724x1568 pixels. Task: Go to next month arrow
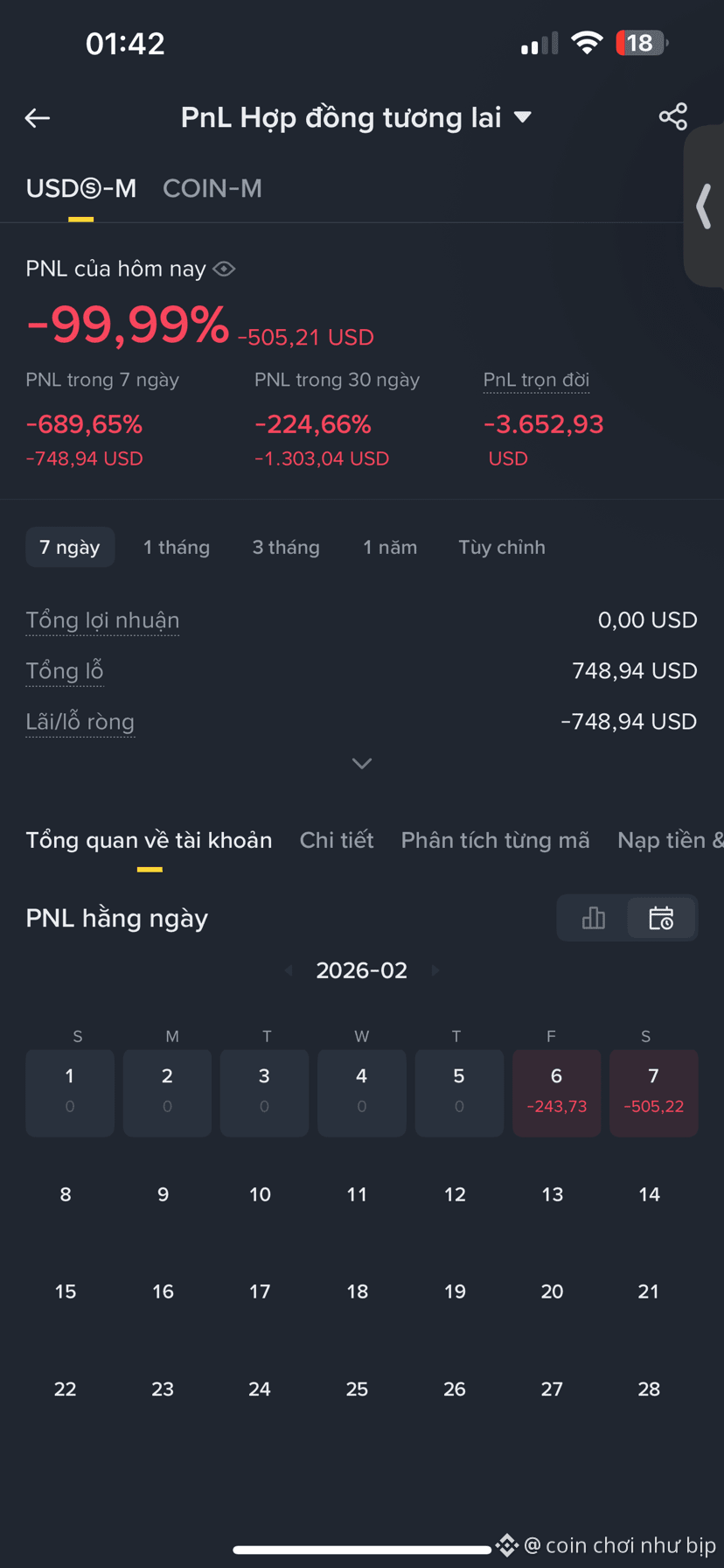435,970
